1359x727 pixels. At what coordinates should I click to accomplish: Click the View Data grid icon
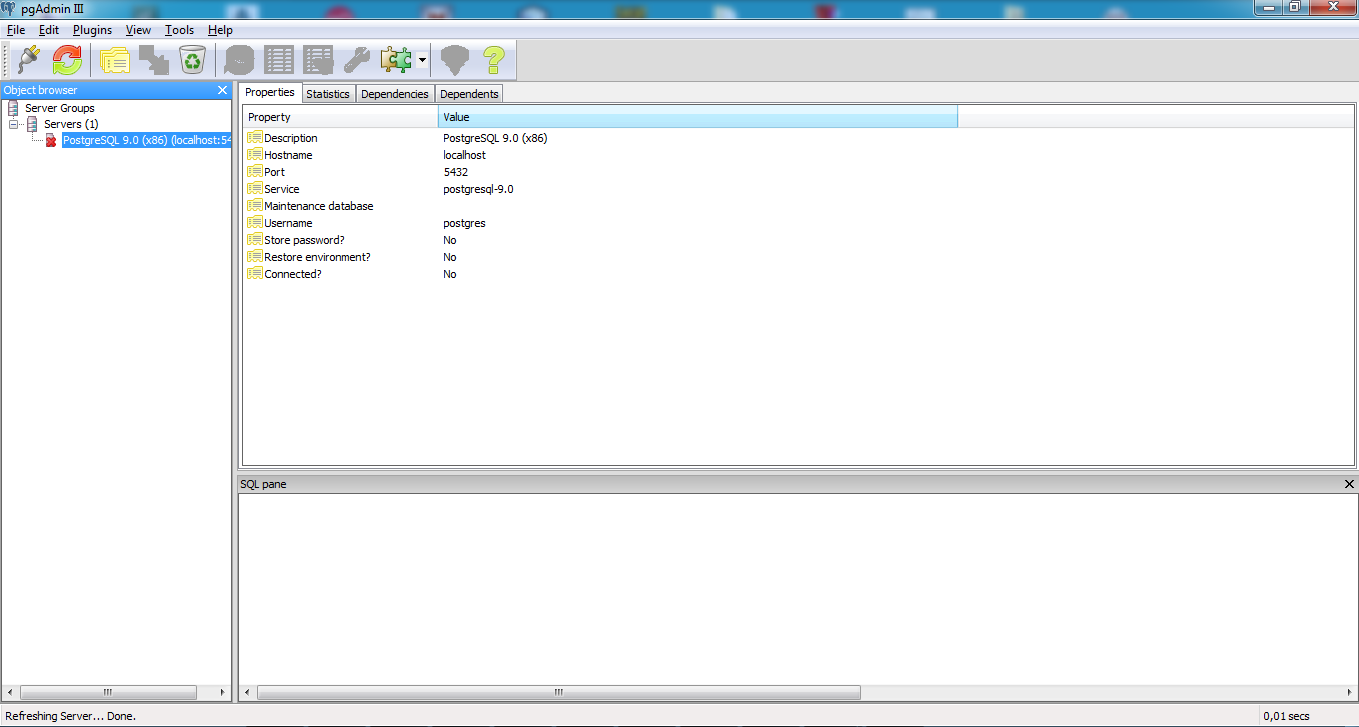279,60
